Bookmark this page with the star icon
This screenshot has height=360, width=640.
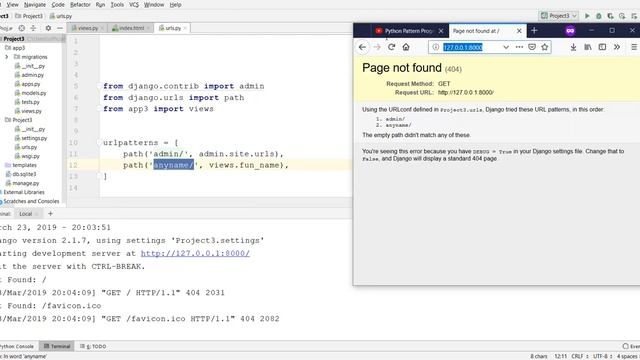(544, 47)
